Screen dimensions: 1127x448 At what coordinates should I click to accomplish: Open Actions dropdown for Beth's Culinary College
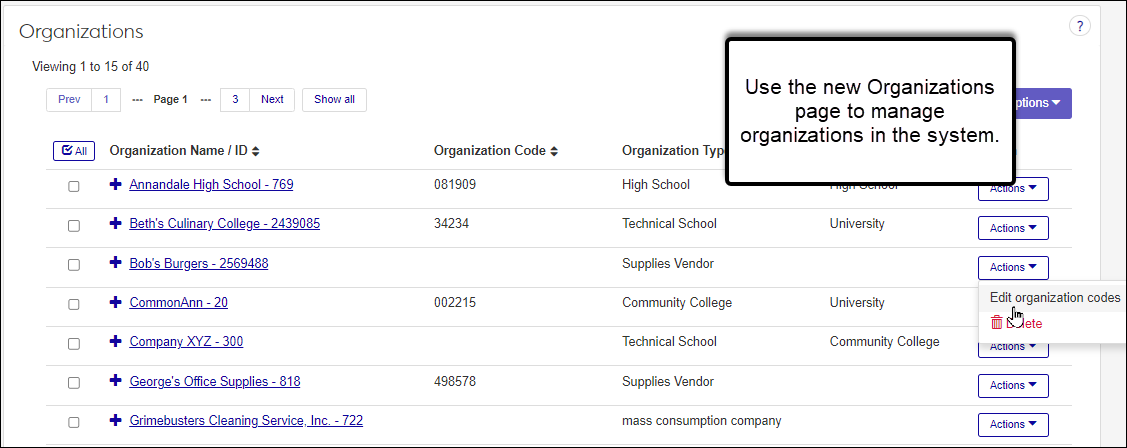click(1012, 228)
